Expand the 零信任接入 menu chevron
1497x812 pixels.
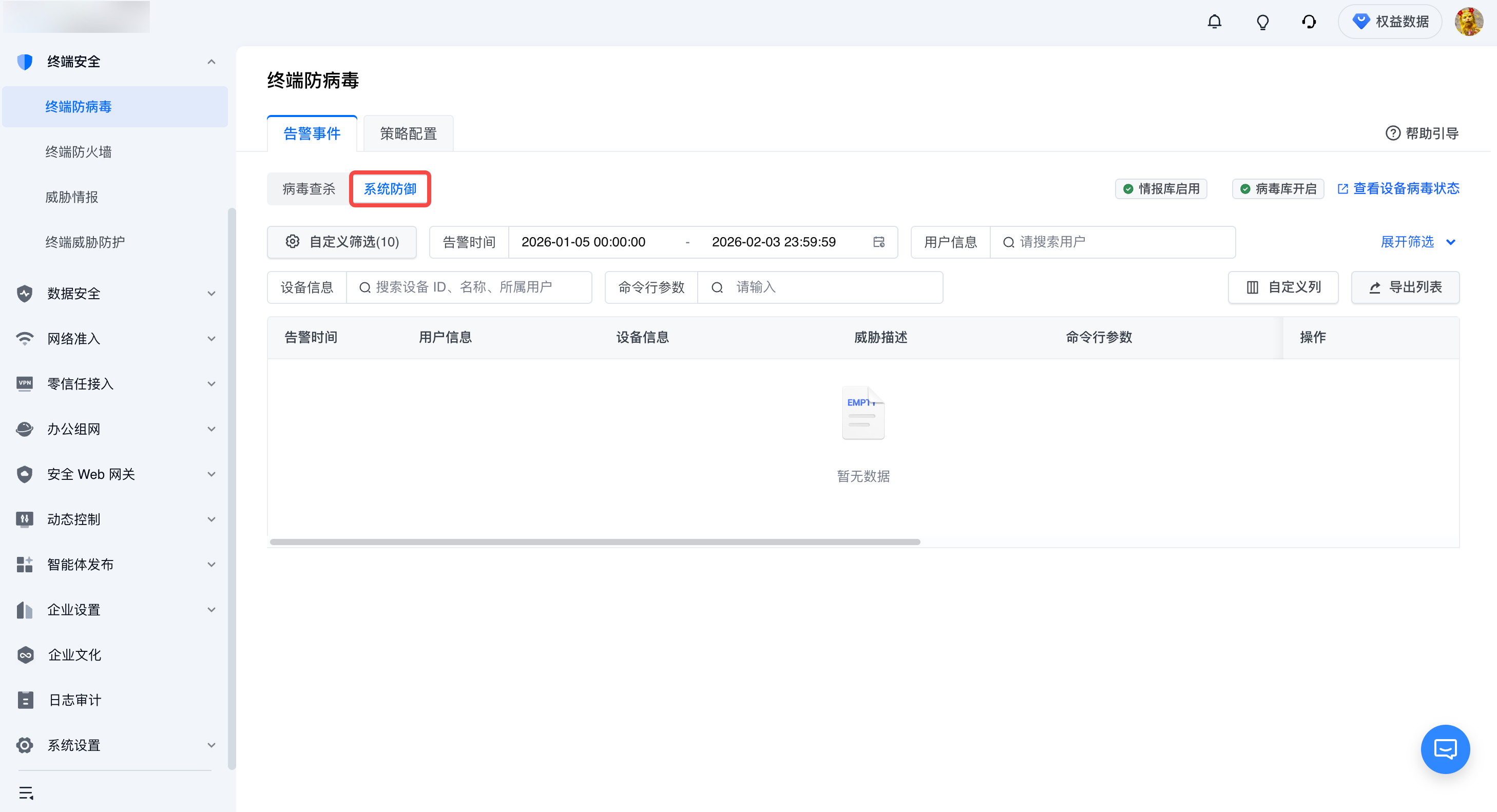(212, 384)
